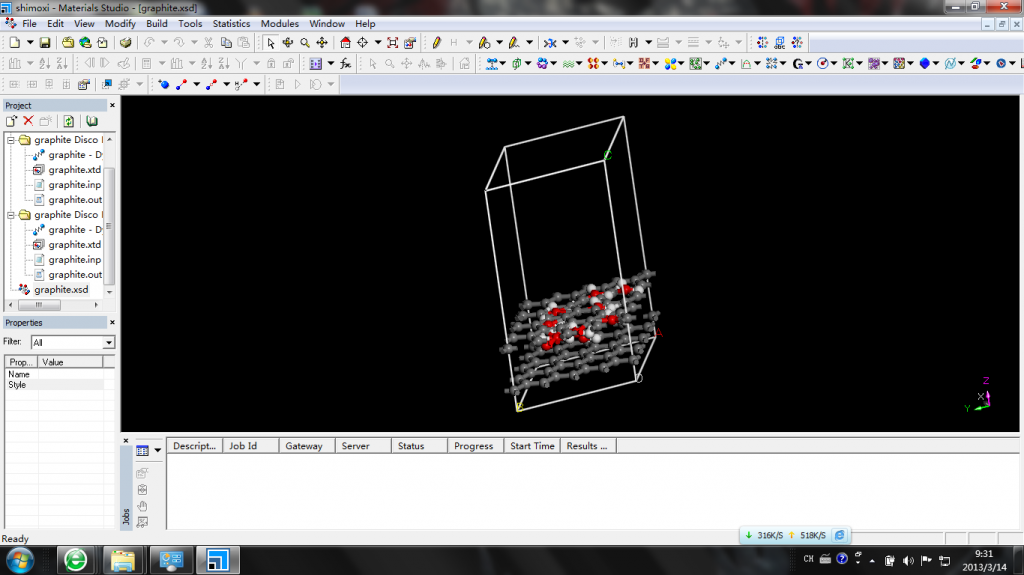
Task: Select the Name property row
Action: point(59,374)
